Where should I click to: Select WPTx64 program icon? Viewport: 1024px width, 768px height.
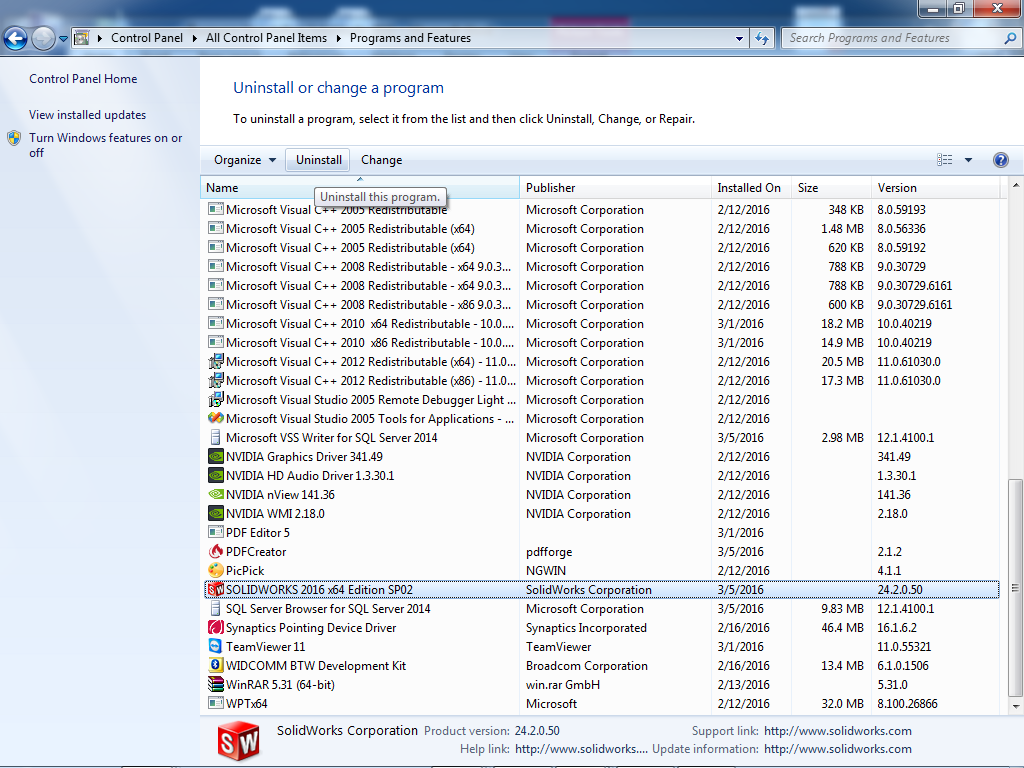point(216,703)
